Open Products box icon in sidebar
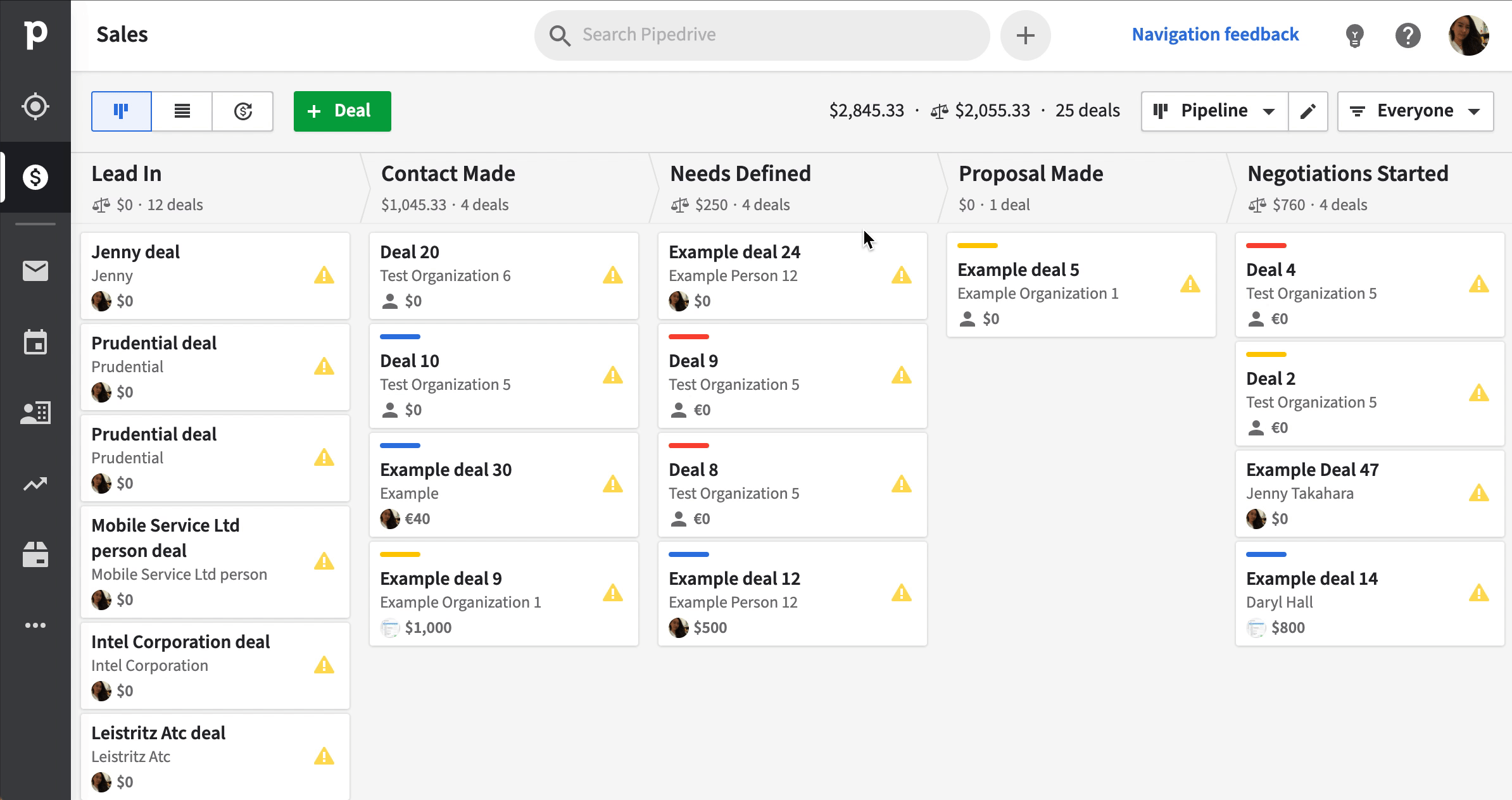1512x800 pixels. click(x=35, y=554)
